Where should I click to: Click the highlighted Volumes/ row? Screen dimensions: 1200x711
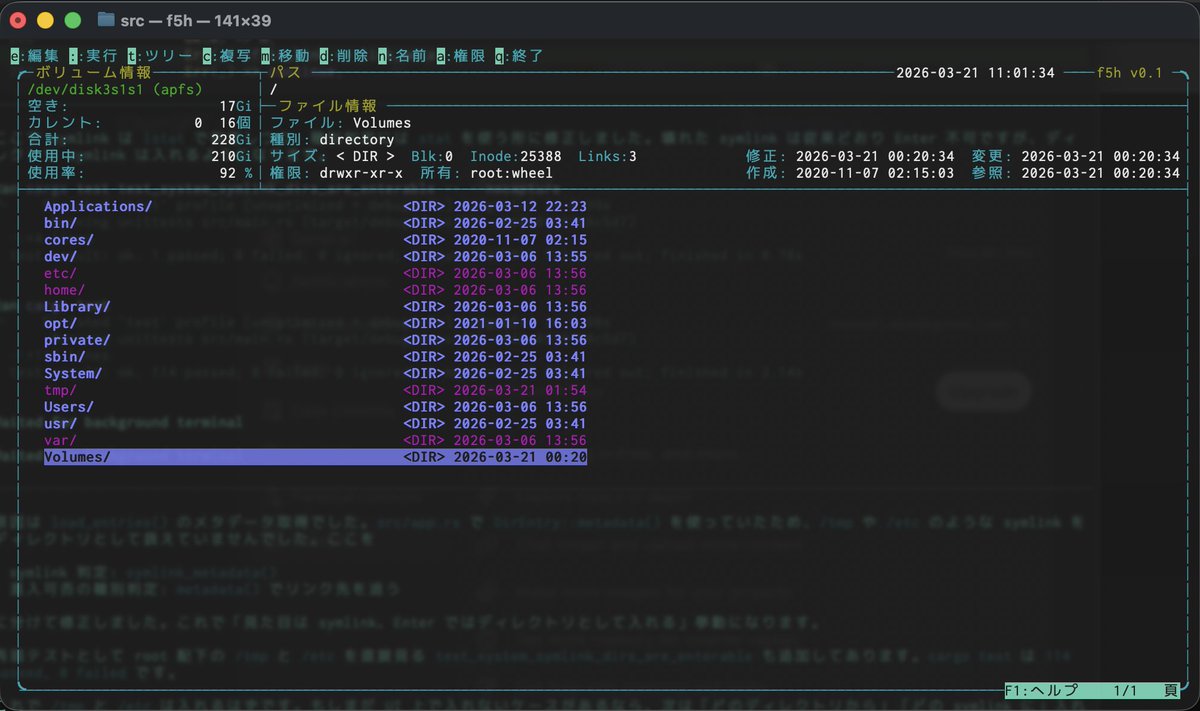pyautogui.click(x=315, y=457)
